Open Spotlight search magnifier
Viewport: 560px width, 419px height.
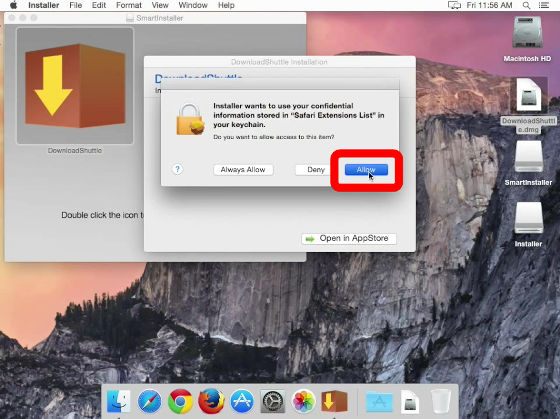526,5
